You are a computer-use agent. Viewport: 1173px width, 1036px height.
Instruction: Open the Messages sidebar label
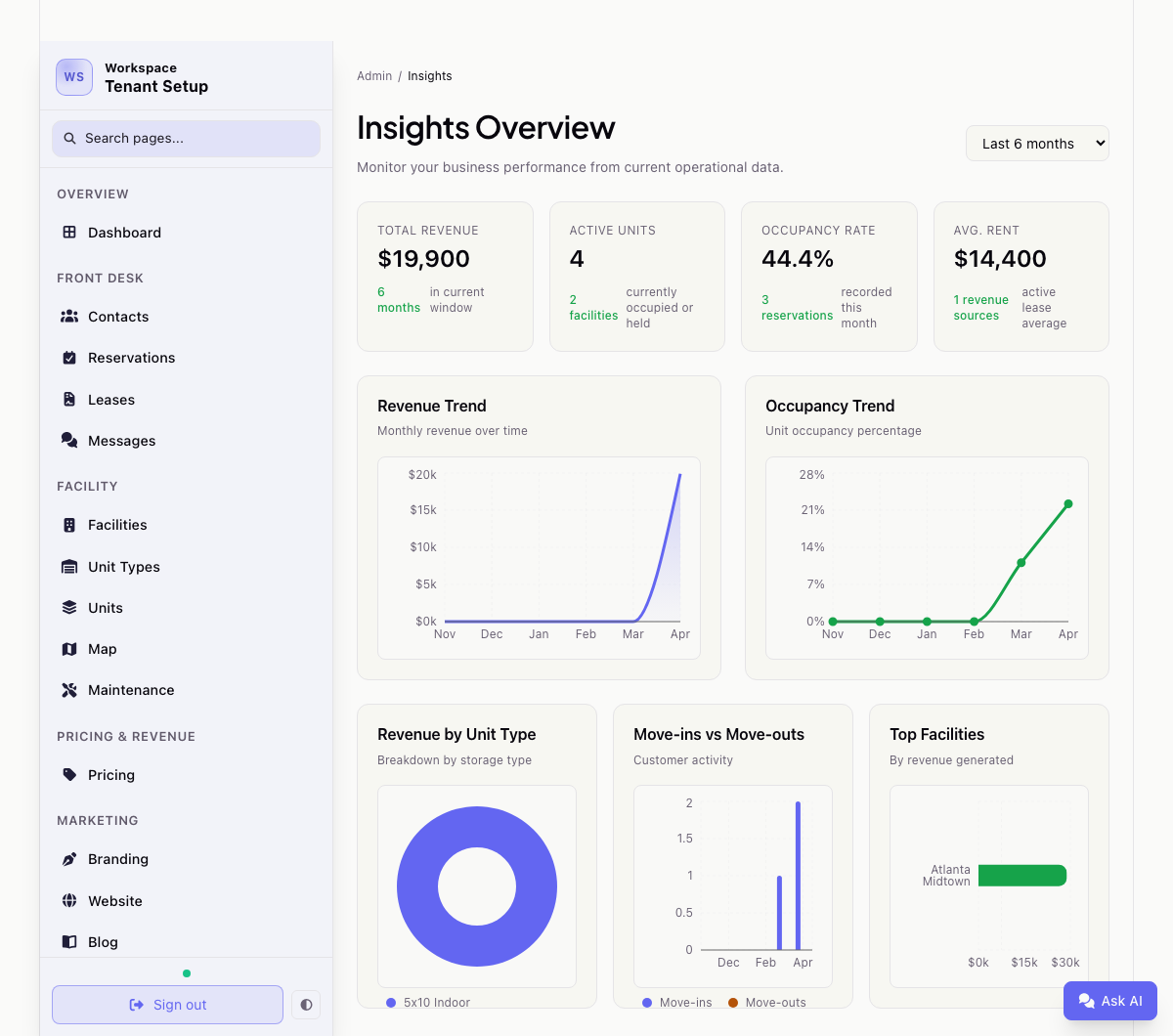tap(121, 441)
